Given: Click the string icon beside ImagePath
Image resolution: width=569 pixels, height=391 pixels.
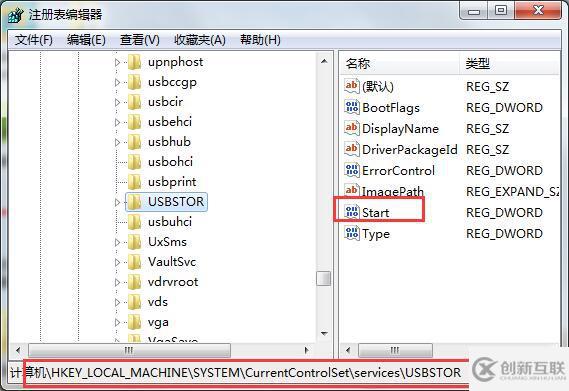Looking at the screenshot, I should click(352, 191).
